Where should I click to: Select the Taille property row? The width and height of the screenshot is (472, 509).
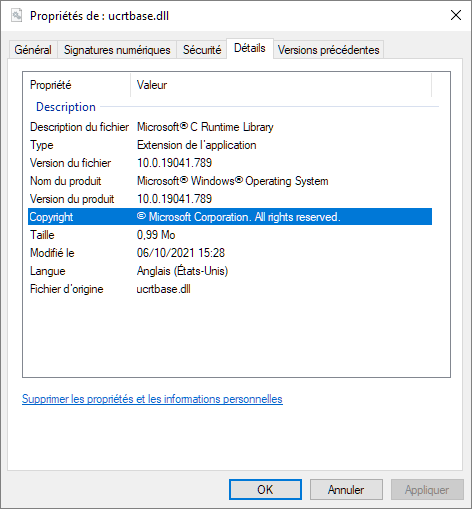point(230,235)
